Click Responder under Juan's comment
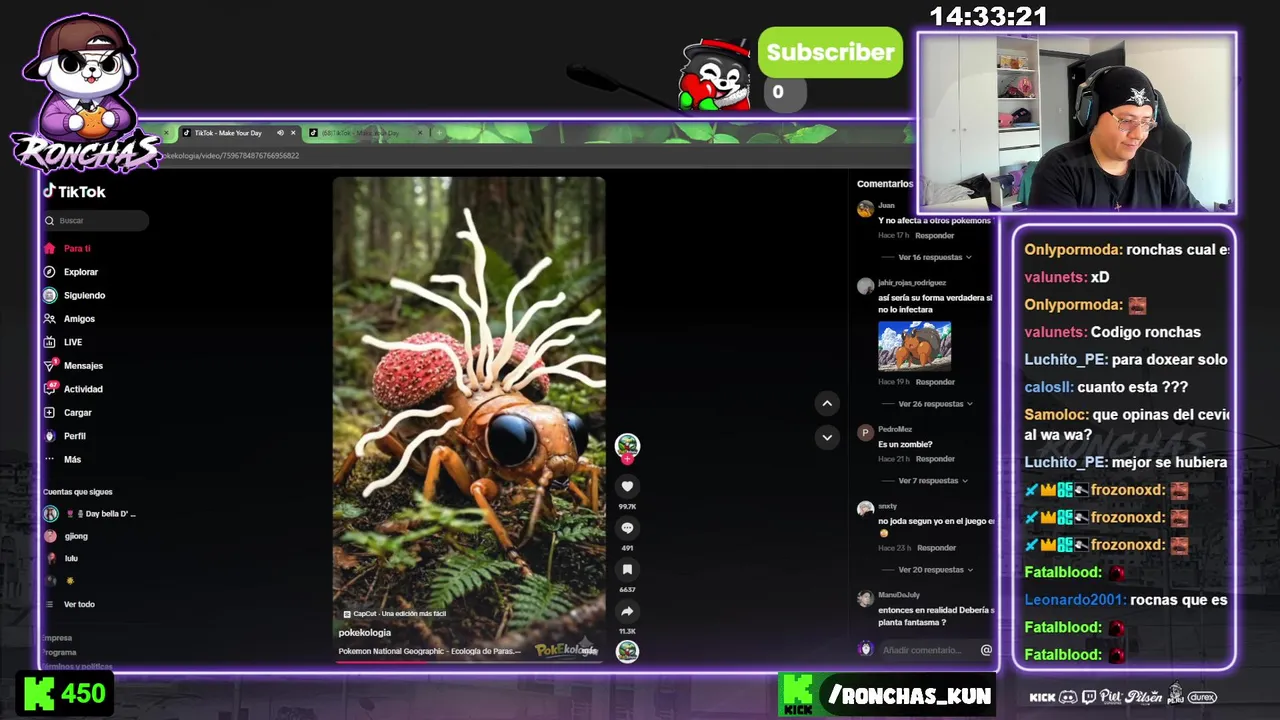 pyautogui.click(x=935, y=236)
